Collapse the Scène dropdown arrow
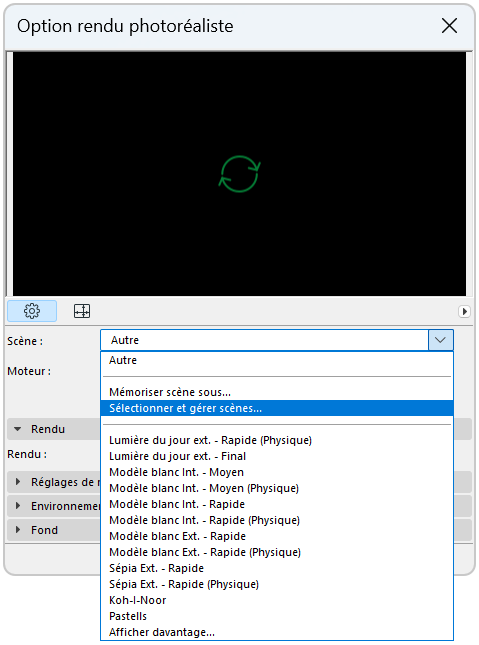The width and height of the screenshot is (479, 645). coord(440,340)
